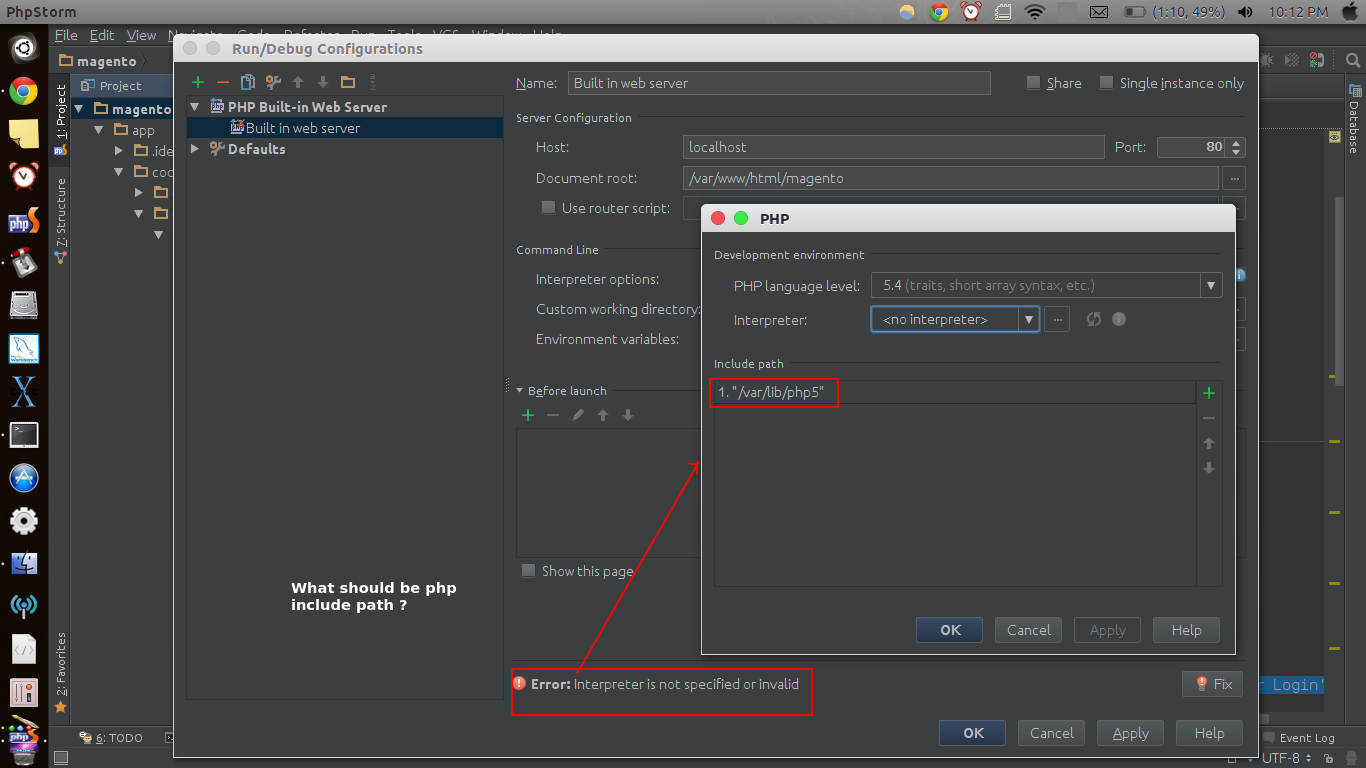This screenshot has height=768, width=1366.
Task: Open System Settings gear in launcher
Action: coord(23,521)
